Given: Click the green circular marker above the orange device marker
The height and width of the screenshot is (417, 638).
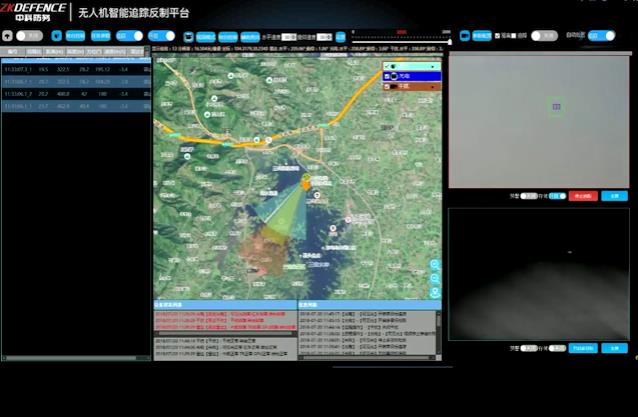Looking at the screenshot, I should point(306,177).
